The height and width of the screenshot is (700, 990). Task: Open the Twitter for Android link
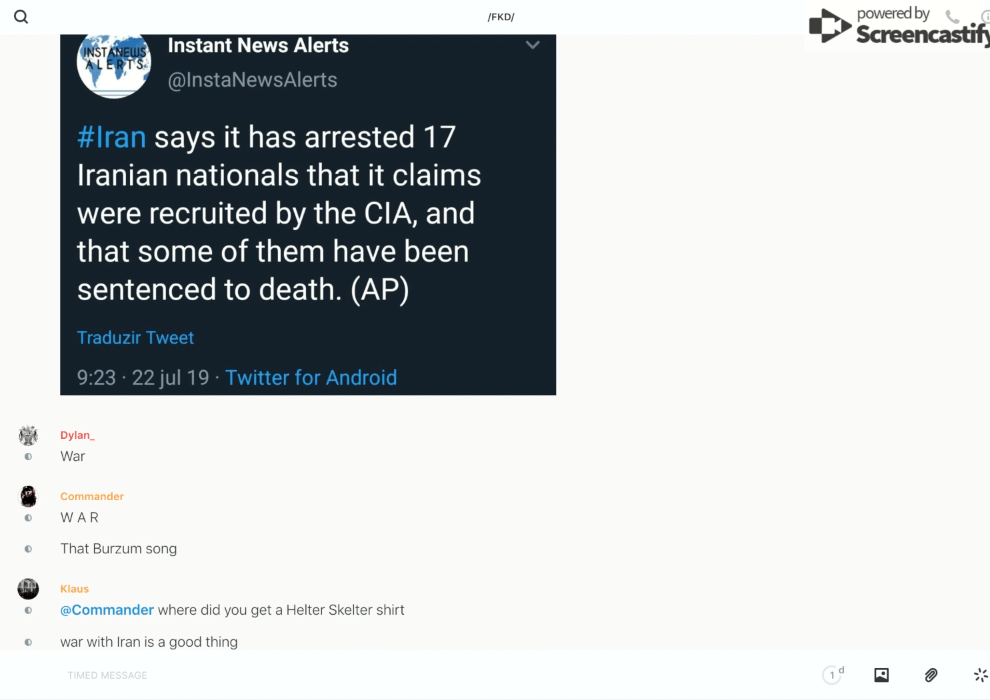311,378
